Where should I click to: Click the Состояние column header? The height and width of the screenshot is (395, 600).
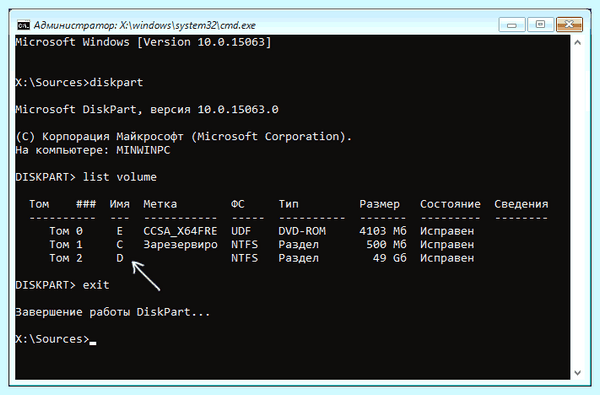point(450,204)
